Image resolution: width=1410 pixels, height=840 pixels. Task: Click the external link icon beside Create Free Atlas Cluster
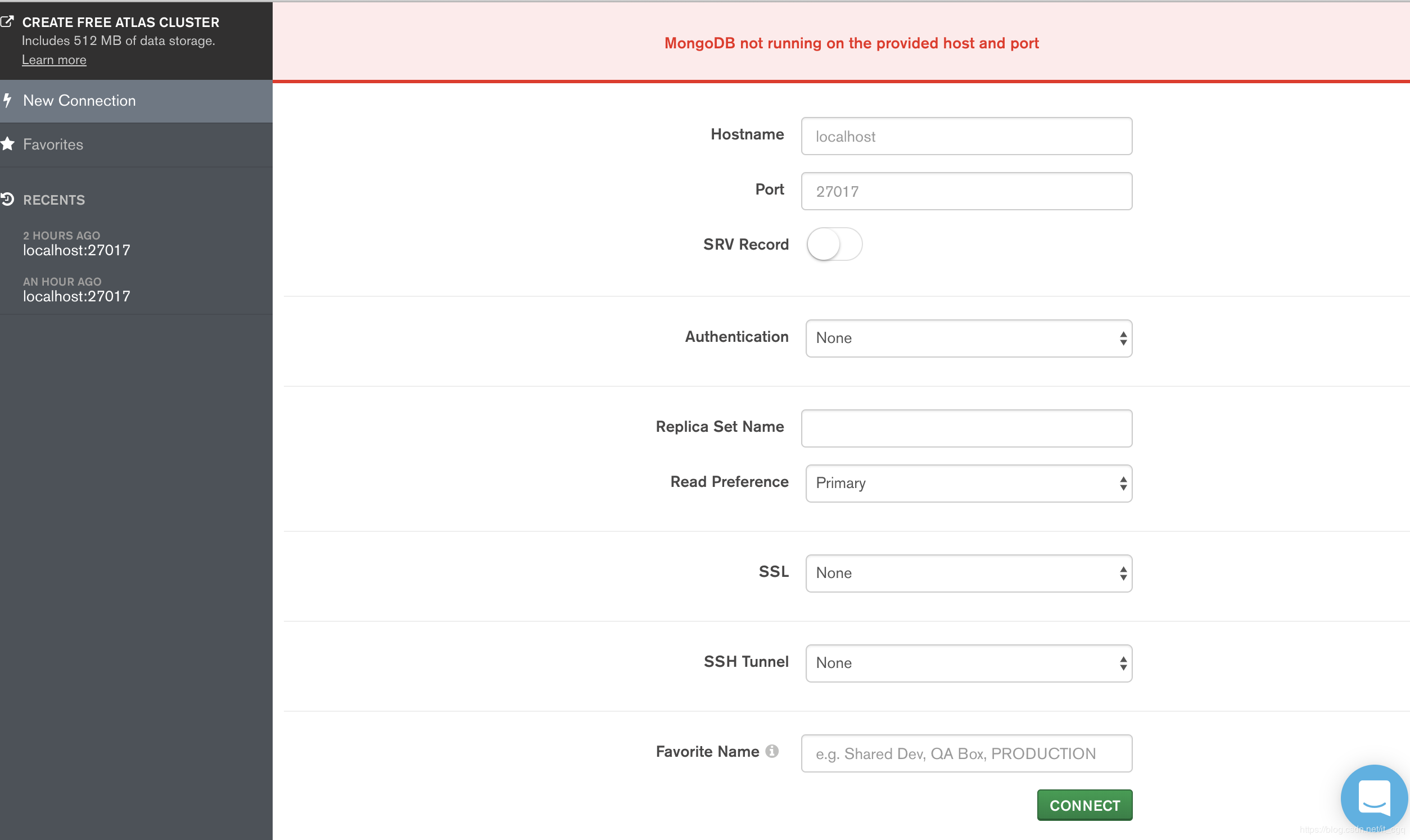pos(7,22)
